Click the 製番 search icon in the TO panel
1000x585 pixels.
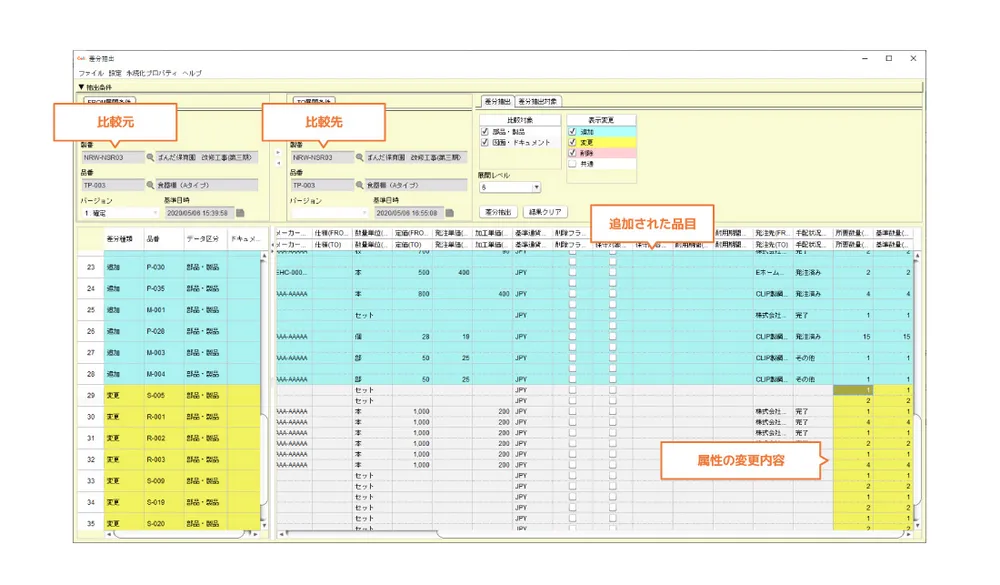[x=360, y=157]
